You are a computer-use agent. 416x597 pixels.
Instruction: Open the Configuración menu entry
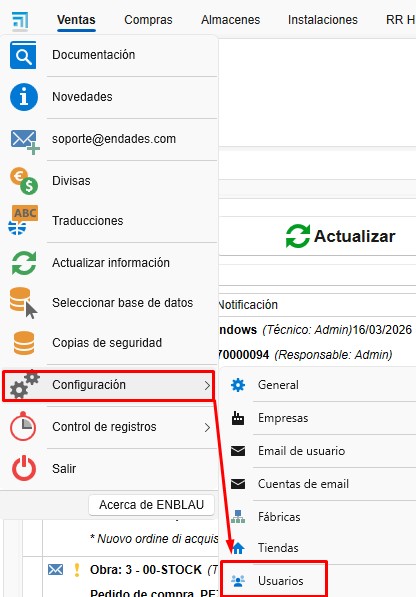coord(109,385)
